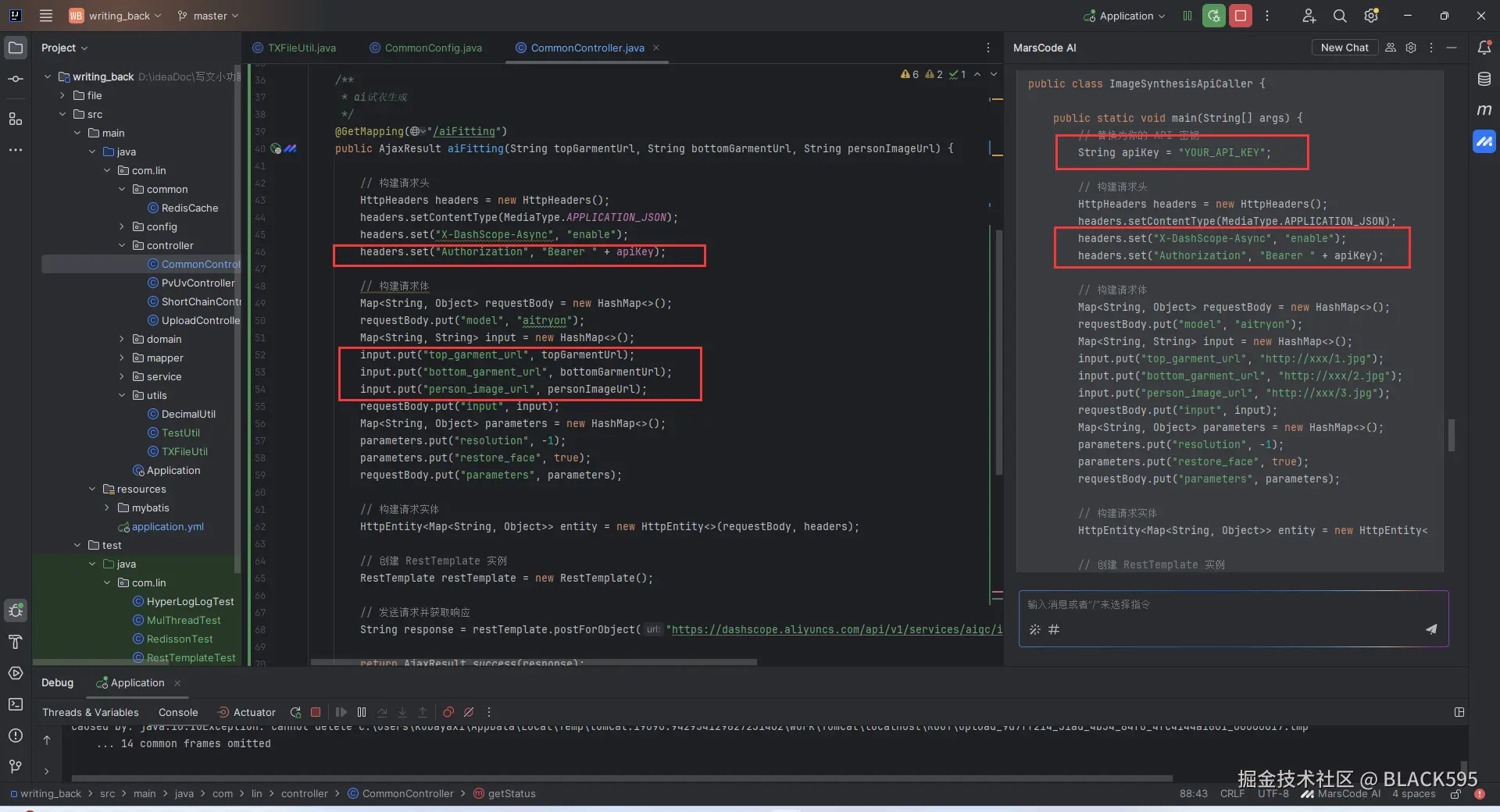This screenshot has height=812, width=1500.
Task: Open the Project tool window folder icon
Action: (16, 48)
